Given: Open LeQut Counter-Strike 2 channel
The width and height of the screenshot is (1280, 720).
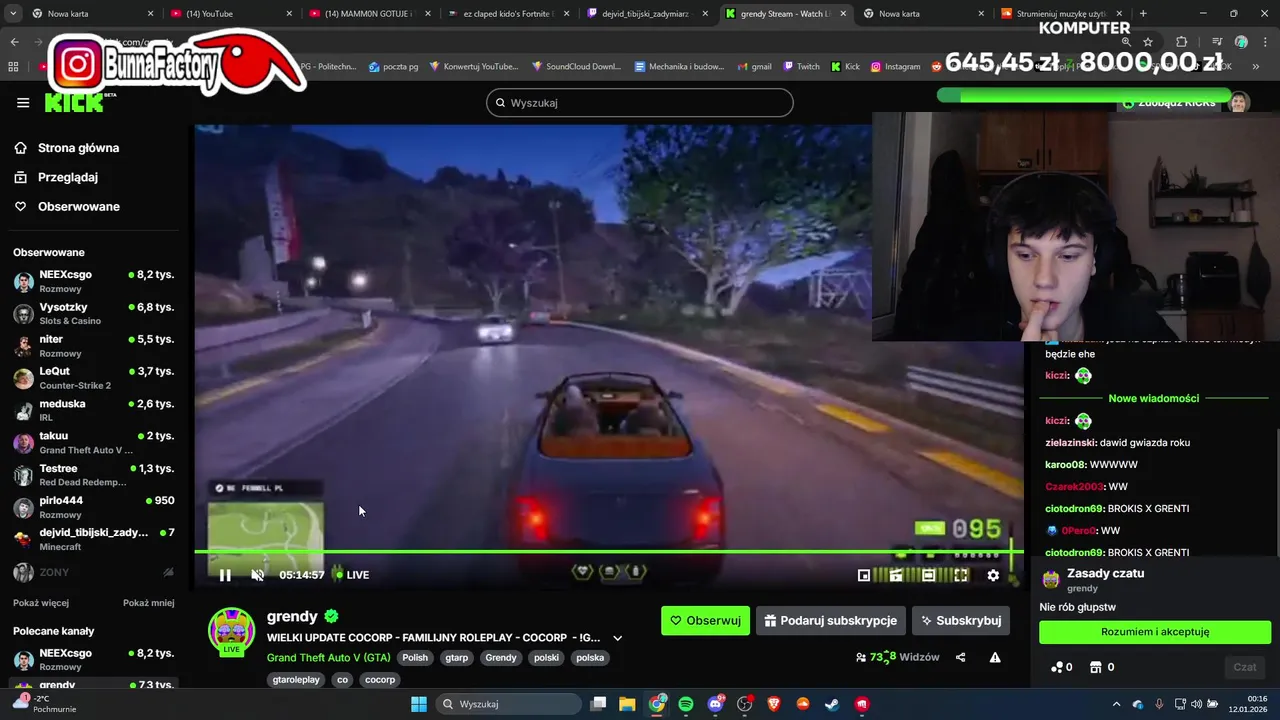Looking at the screenshot, I should (x=93, y=378).
